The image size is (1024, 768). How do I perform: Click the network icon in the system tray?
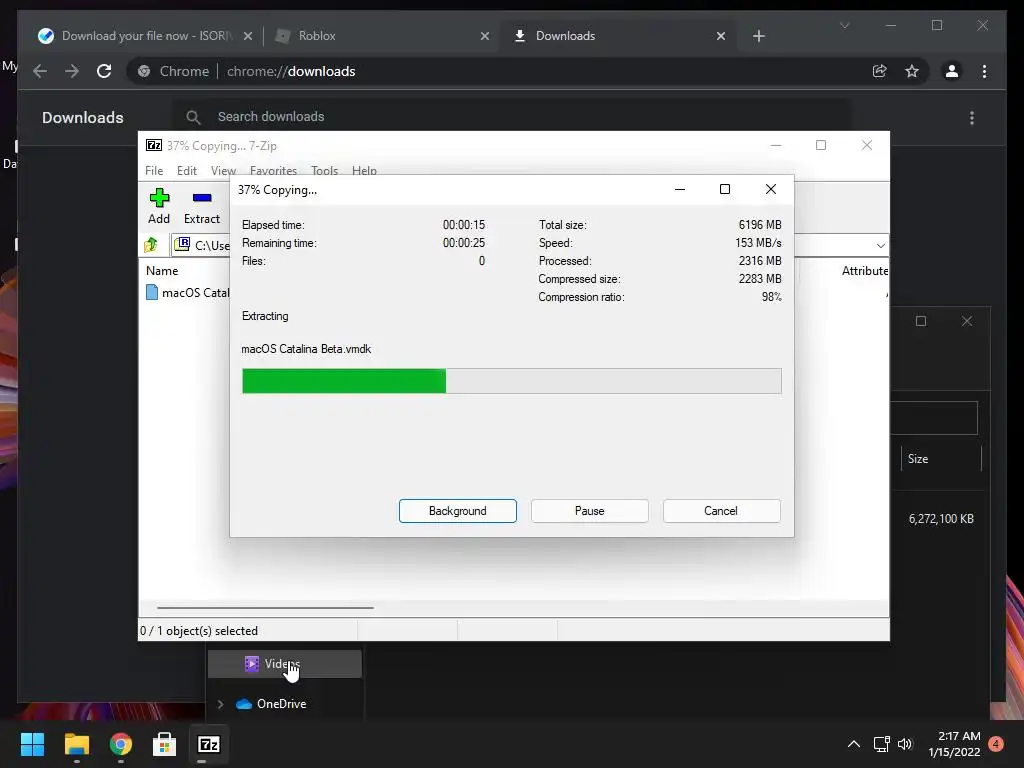point(882,744)
